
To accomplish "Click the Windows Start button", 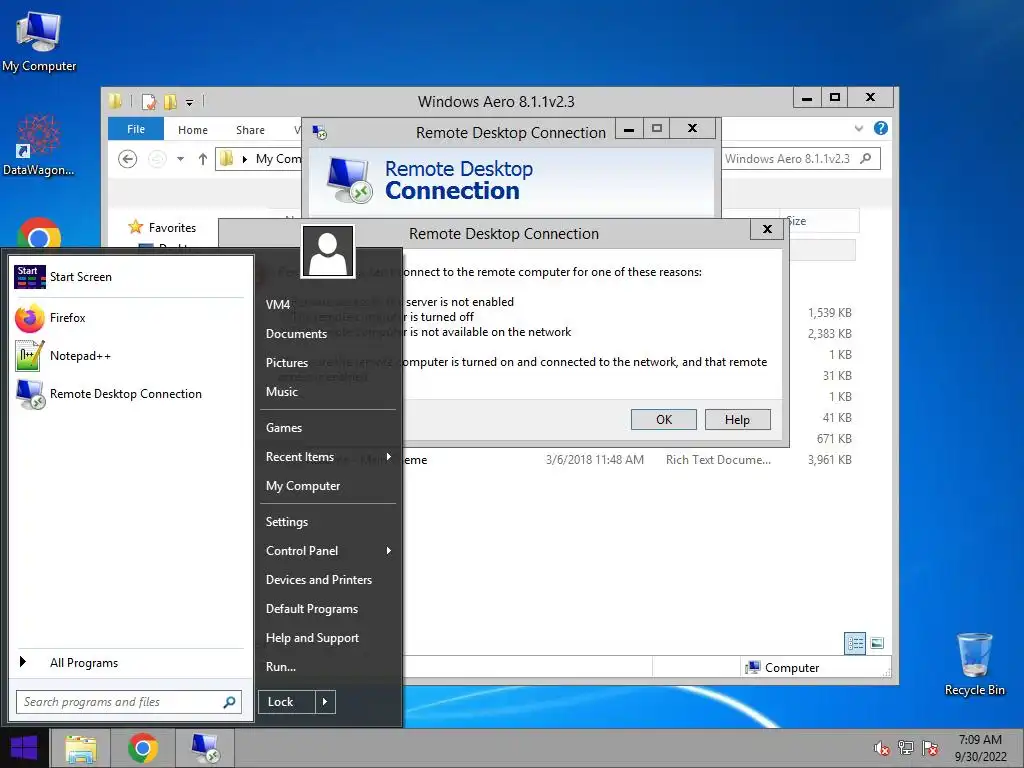I will (24, 748).
